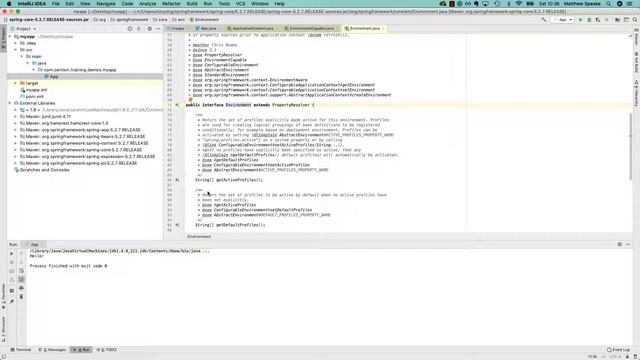The width and height of the screenshot is (640, 360).
Task: Click getActiveProfiles method declaration line
Action: 229,180
